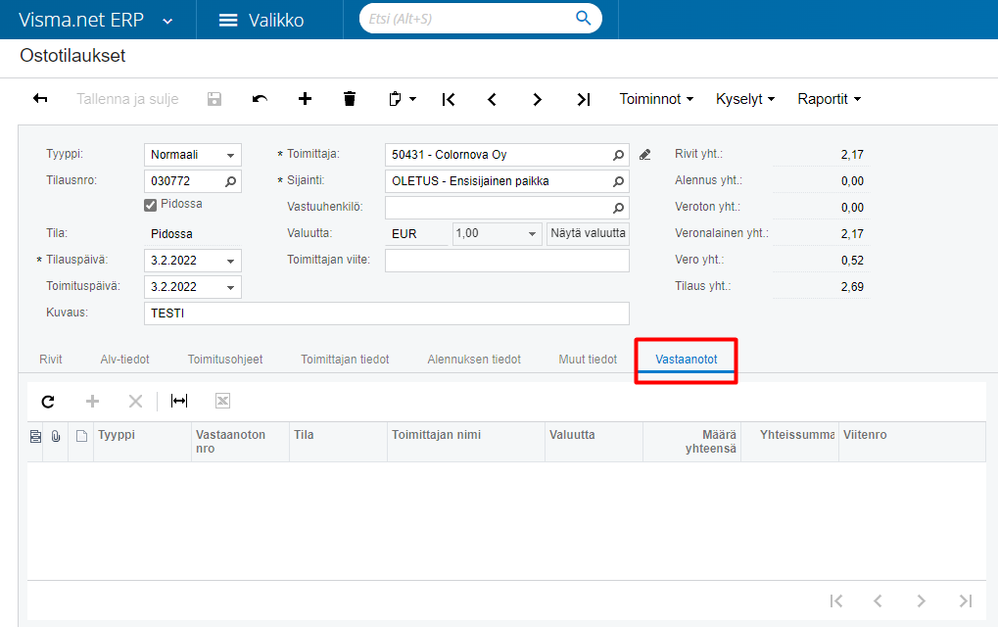The image size is (998, 627).
Task: Go to next record icon
Action: (x=537, y=99)
